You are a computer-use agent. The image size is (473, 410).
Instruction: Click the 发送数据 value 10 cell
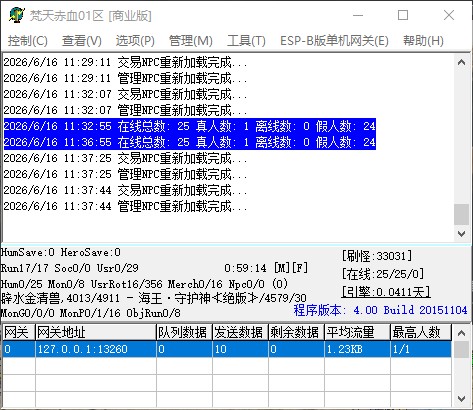click(240, 349)
